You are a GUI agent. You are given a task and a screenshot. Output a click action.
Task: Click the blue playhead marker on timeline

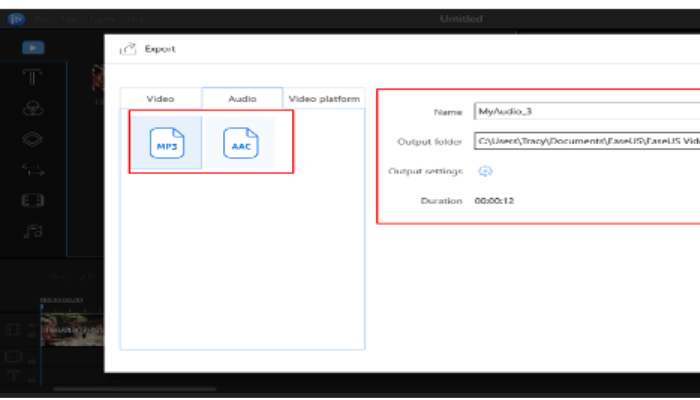[x=42, y=307]
